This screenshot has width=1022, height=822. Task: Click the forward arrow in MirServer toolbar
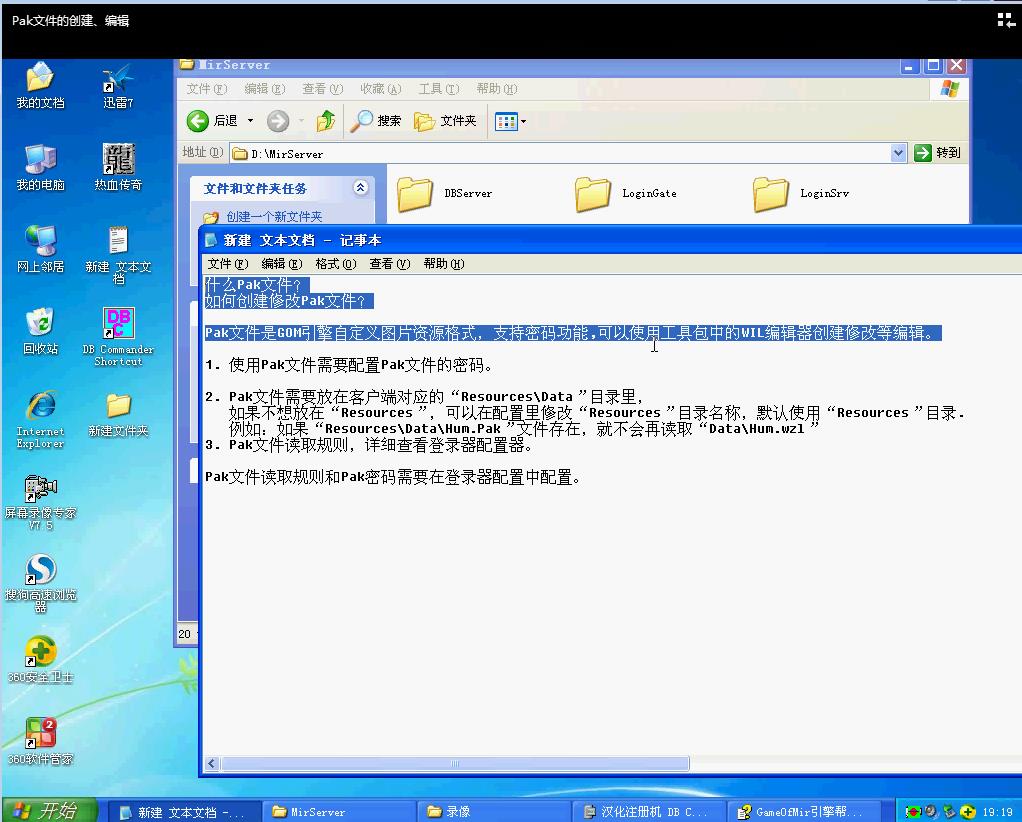pyautogui.click(x=278, y=121)
